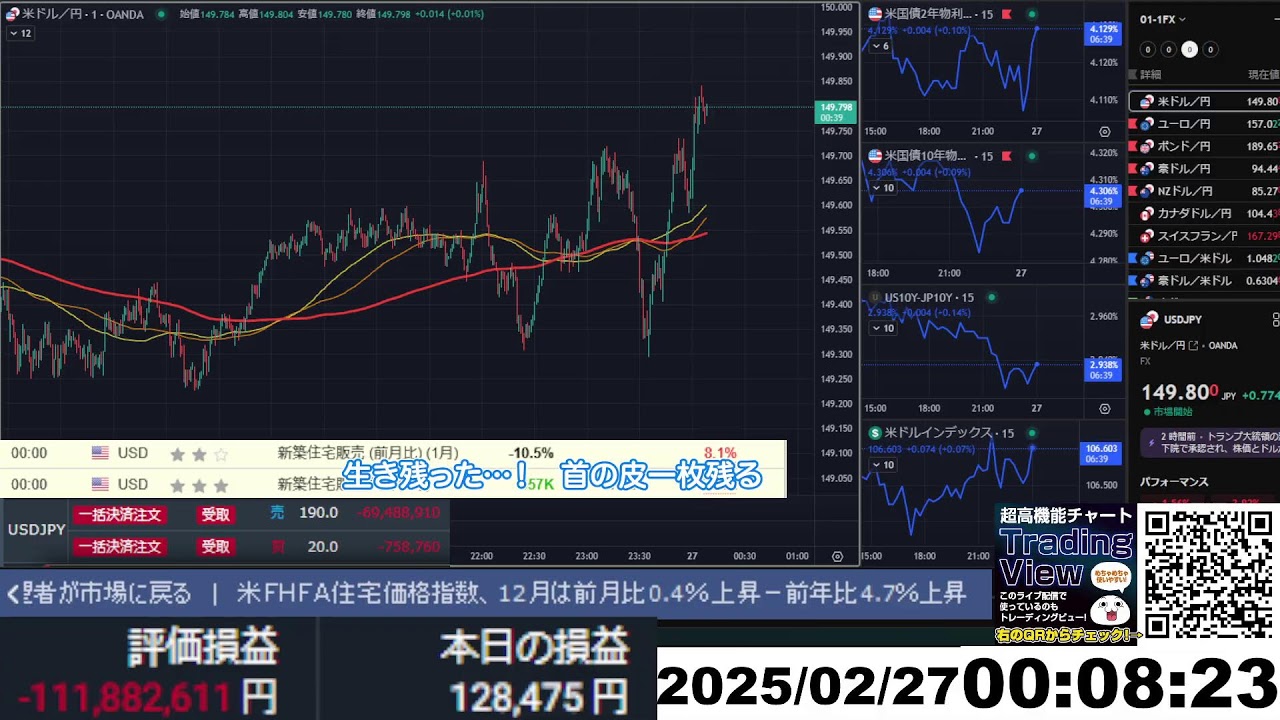1280x720 pixels.
Task: Click the red flag beside NZドル/円
Action: 1133,190
